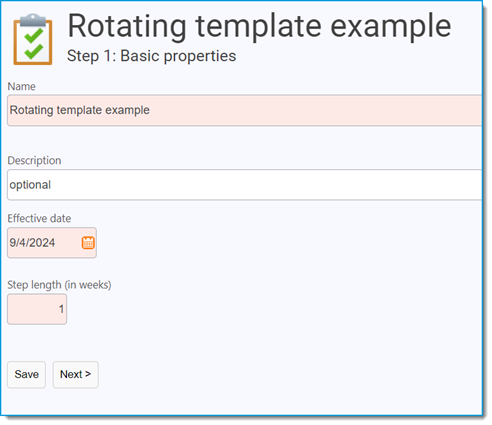Focus the Step length weeks field

[x=37, y=309]
